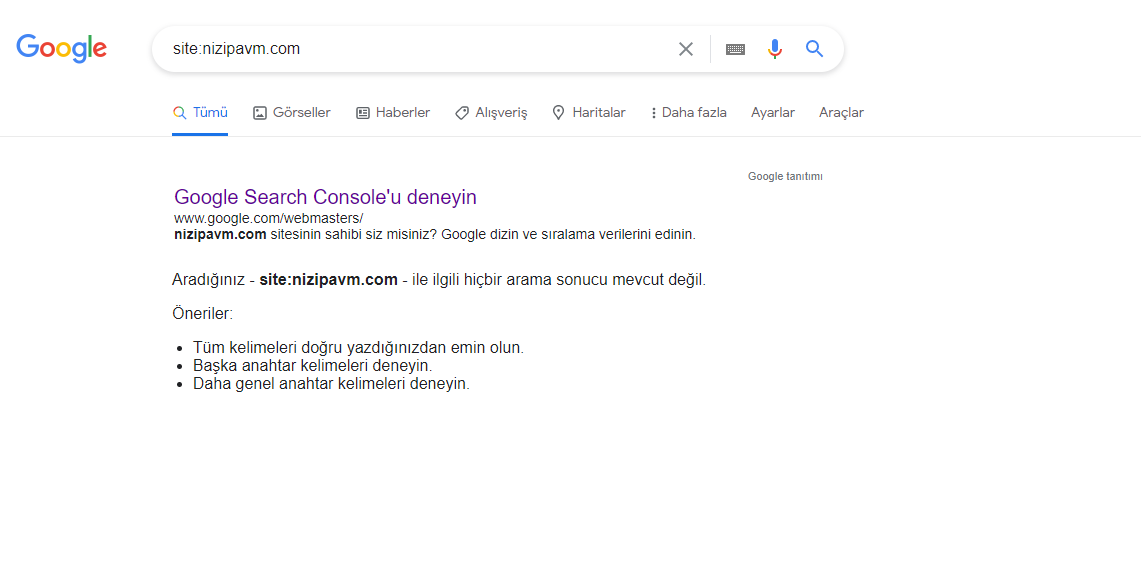
Task: Click 'Daha genel anahtar kelimeleri deneyin.' suggestion
Action: 331,384
